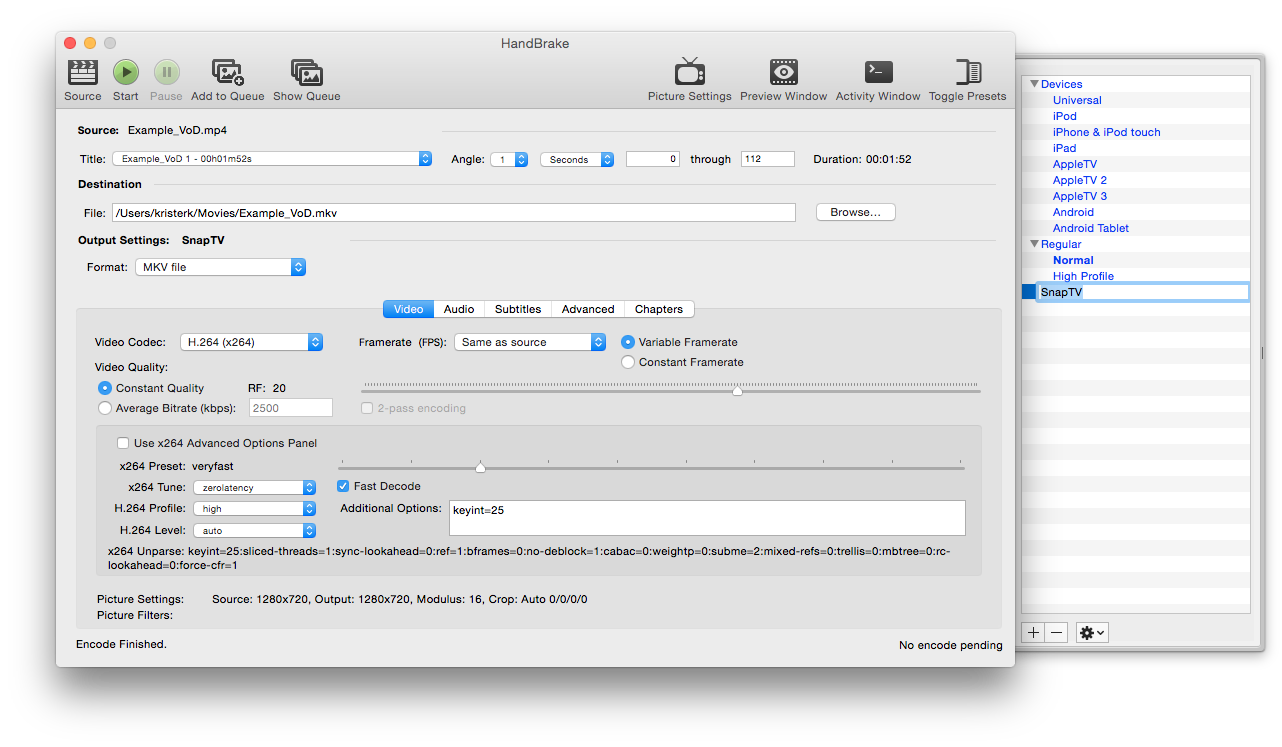Select Average Bitrate radio button
The height and width of the screenshot is (747, 1282).
(105, 408)
